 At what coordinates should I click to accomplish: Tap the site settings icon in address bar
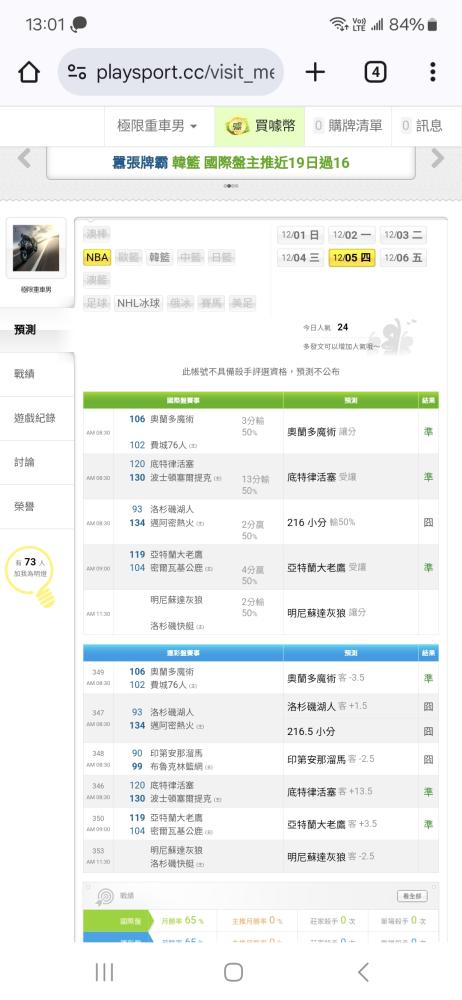[x=77, y=72]
